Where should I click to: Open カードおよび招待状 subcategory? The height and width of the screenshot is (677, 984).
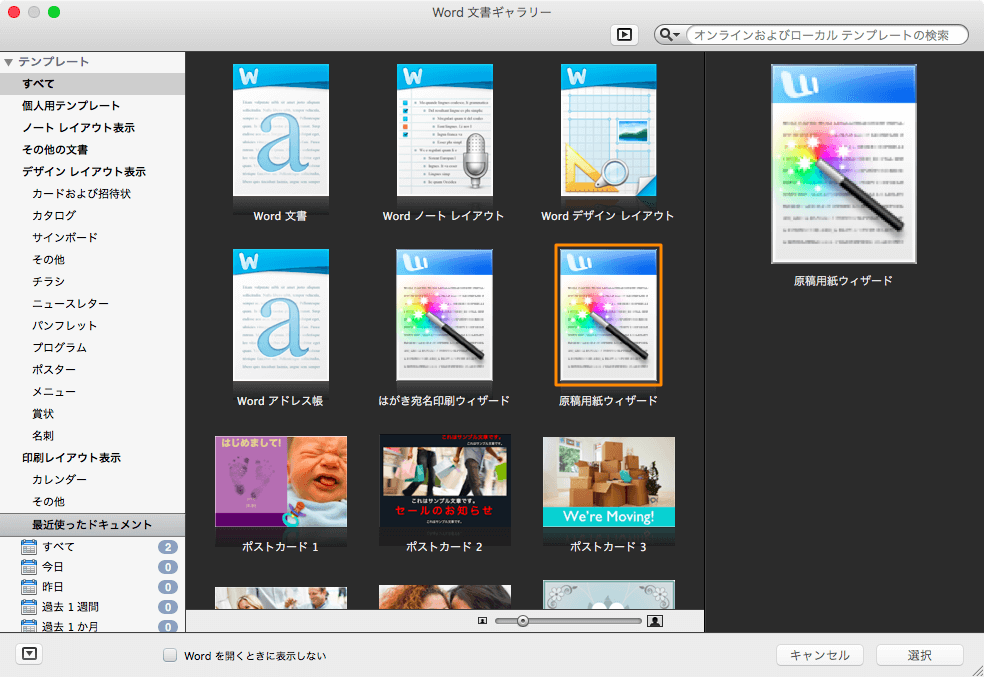(x=92, y=193)
